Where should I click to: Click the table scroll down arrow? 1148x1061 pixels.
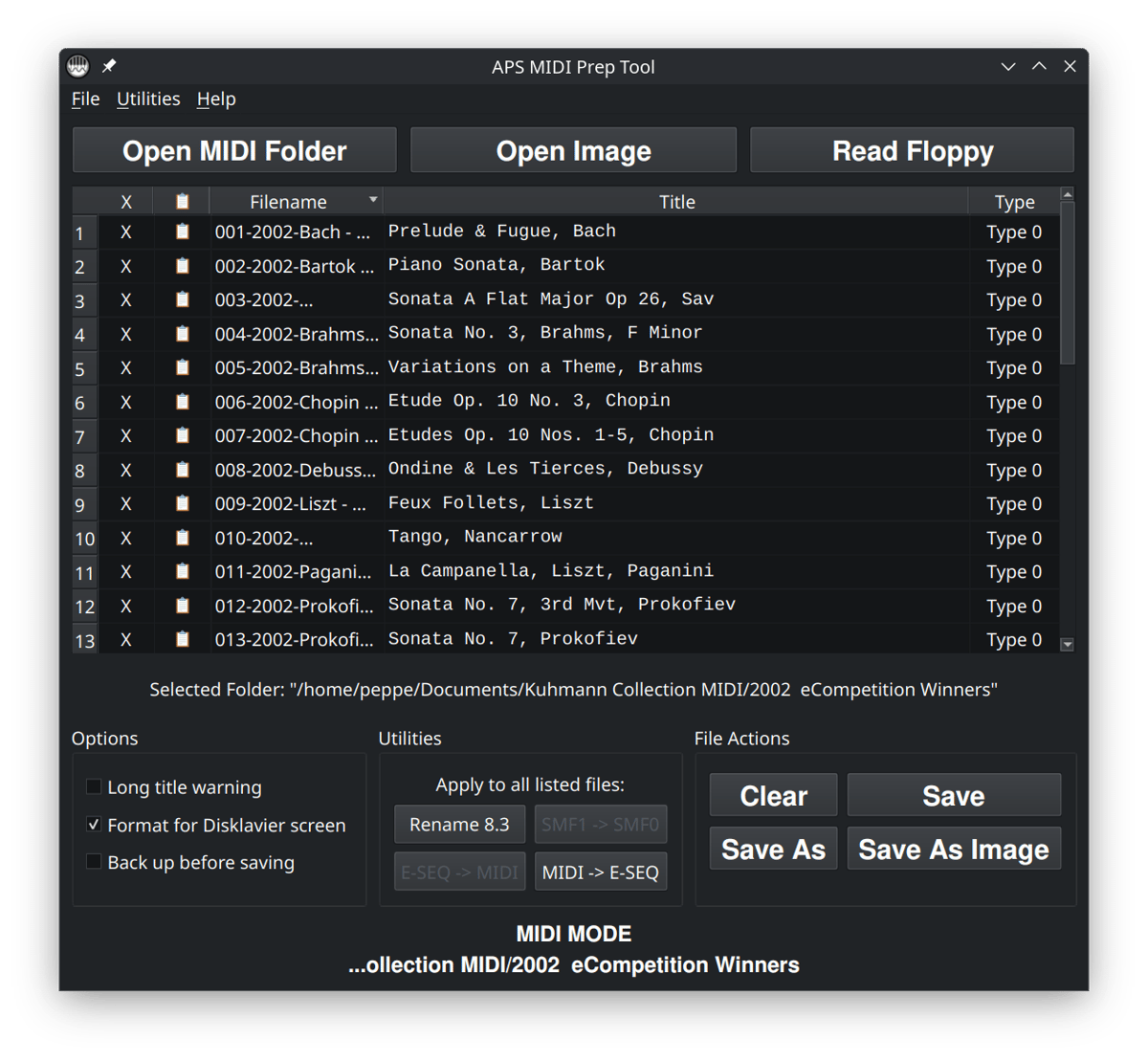pyautogui.click(x=1068, y=645)
